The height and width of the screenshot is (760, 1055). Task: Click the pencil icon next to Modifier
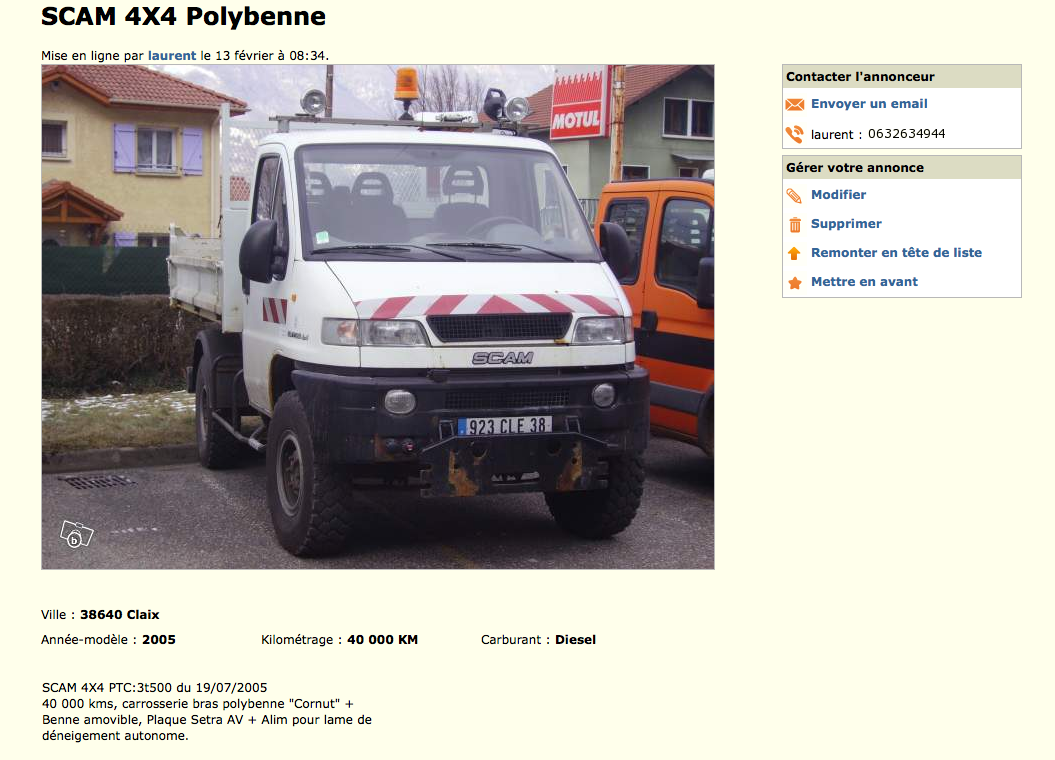coord(795,196)
